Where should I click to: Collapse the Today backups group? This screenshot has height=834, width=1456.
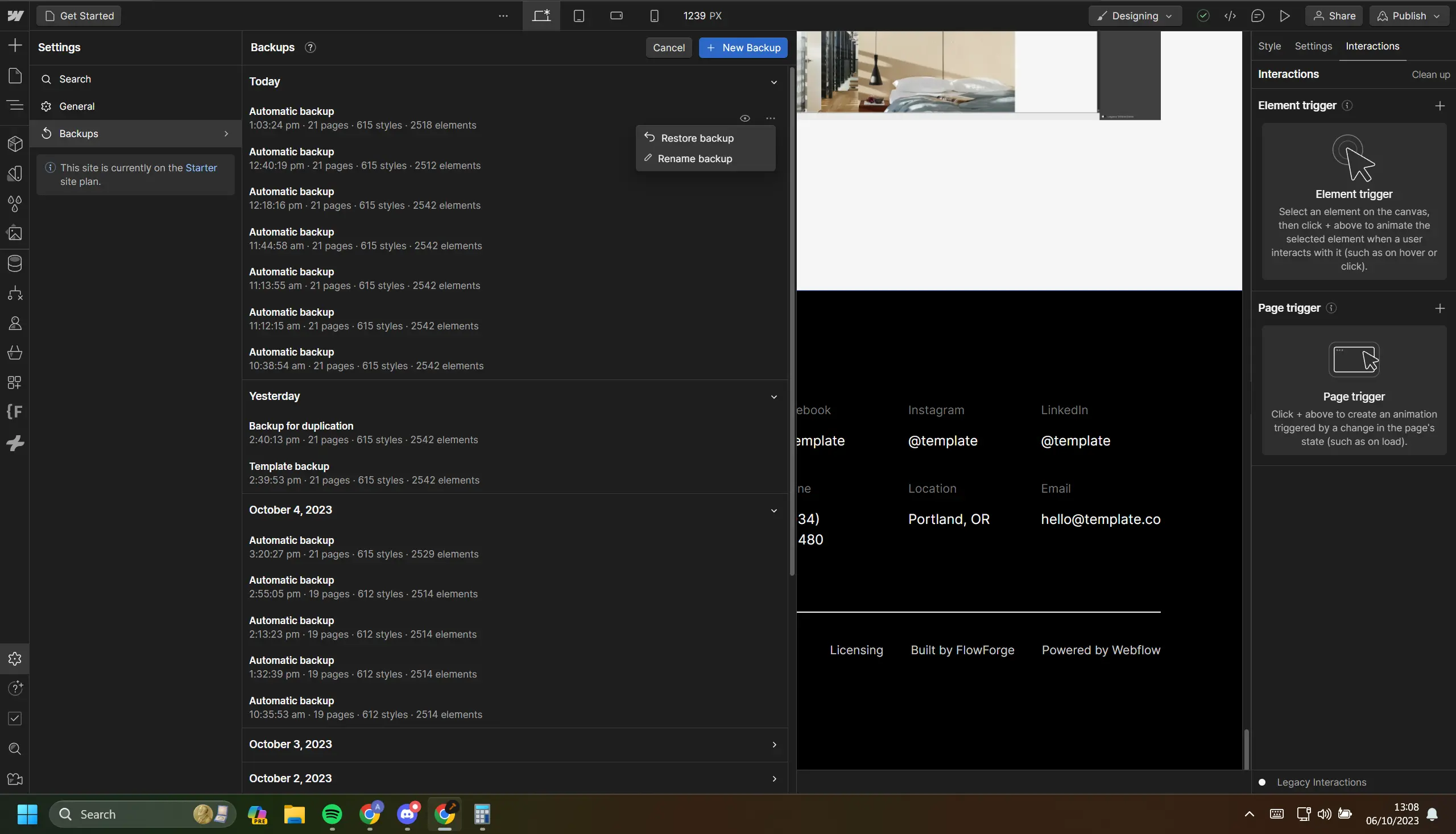point(774,82)
